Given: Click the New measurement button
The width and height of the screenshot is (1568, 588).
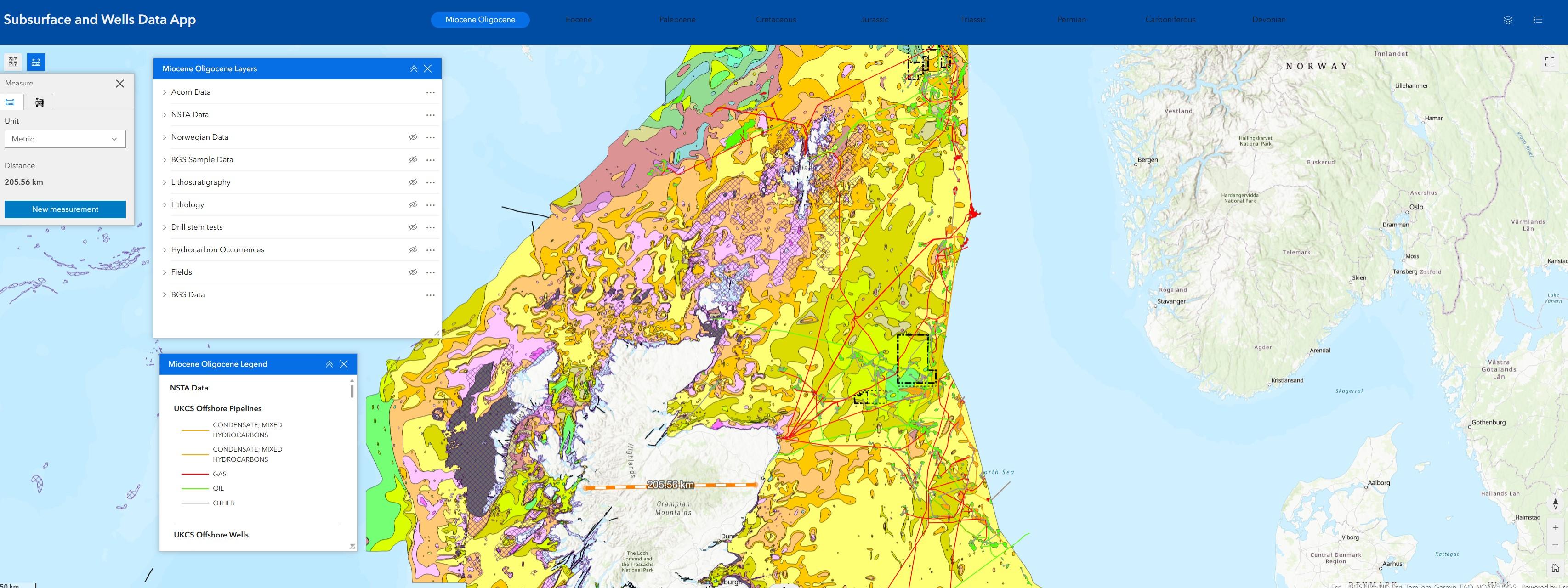Looking at the screenshot, I should click(65, 209).
